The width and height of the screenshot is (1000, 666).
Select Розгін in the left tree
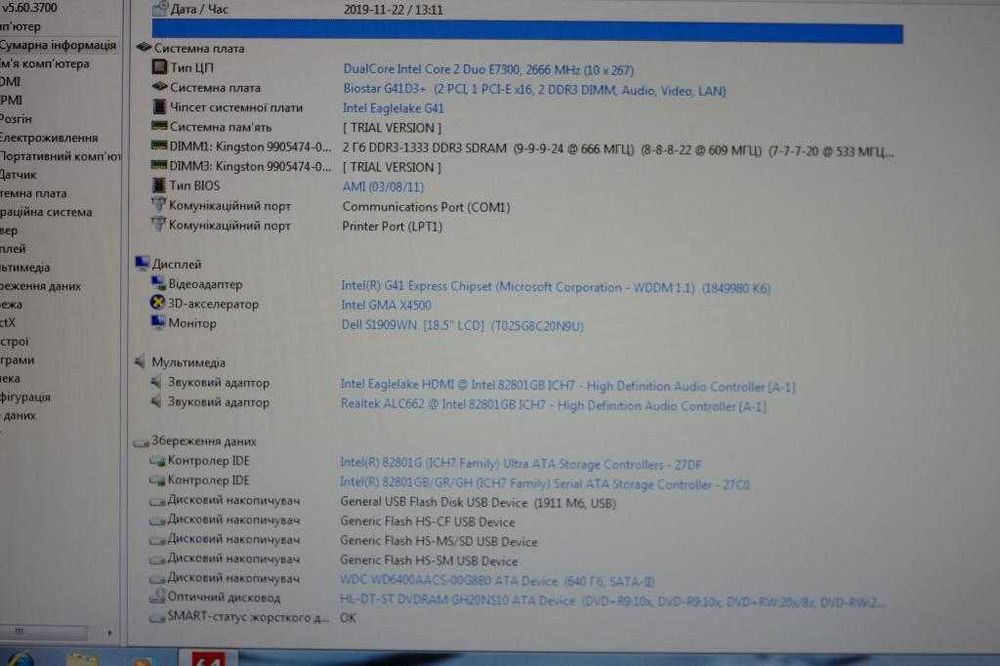tap(16, 119)
